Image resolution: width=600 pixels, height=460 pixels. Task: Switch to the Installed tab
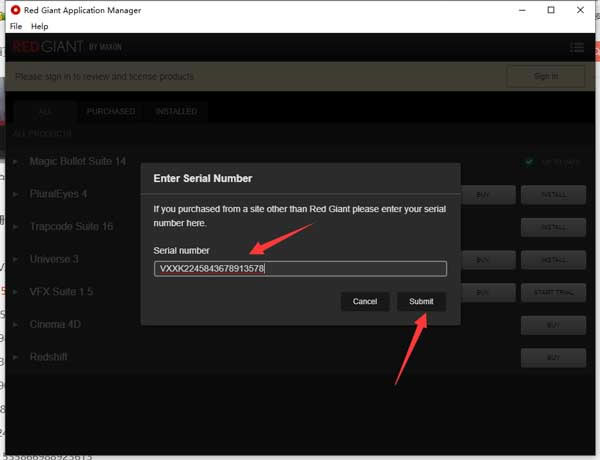click(176, 111)
